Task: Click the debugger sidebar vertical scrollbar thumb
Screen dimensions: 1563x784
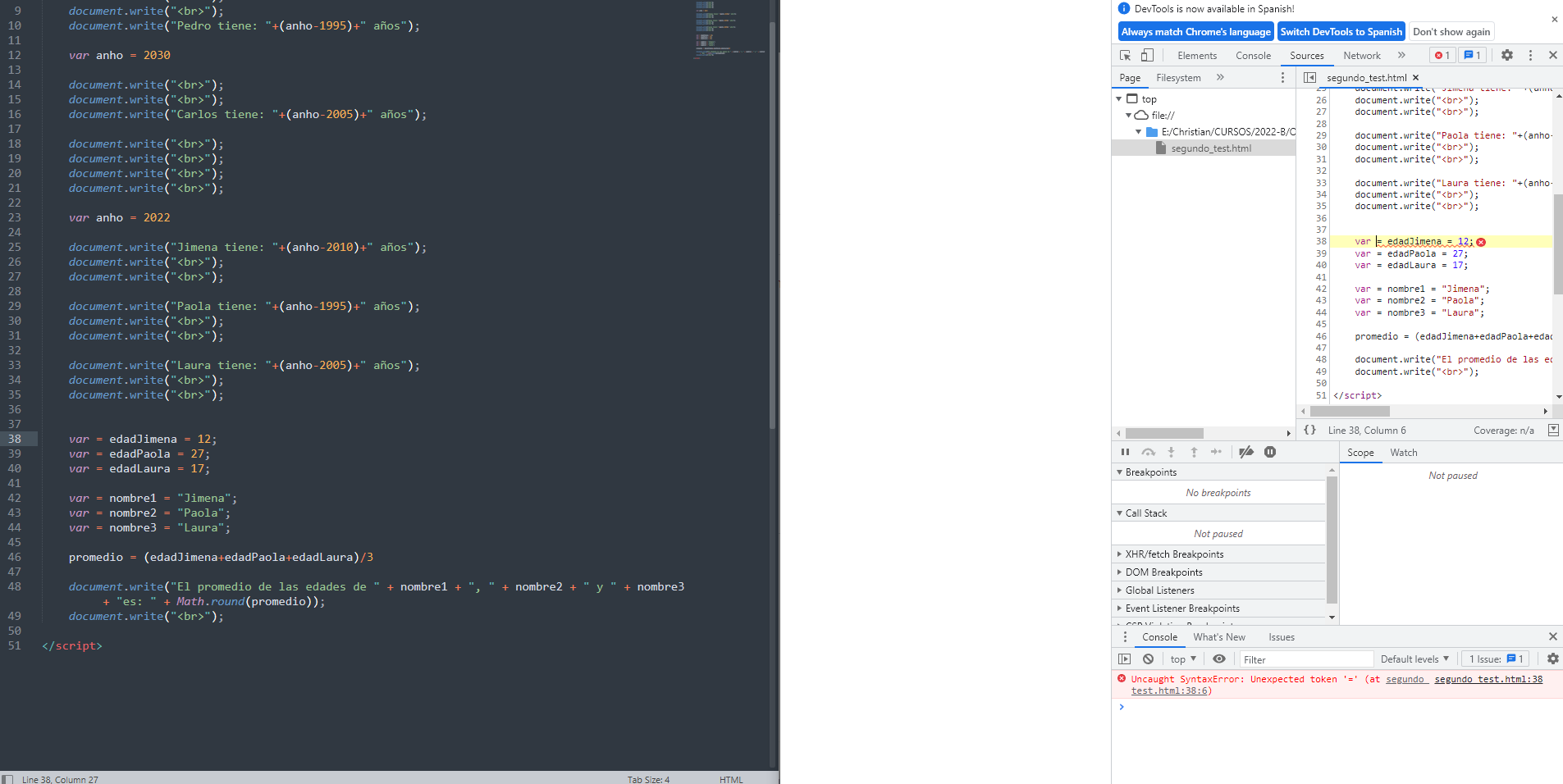Action: point(1332,540)
